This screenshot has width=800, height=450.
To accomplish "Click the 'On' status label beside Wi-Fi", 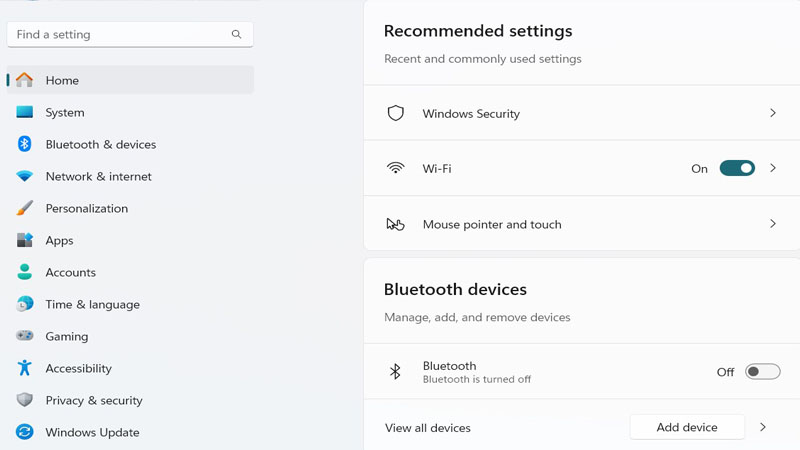I will 699,169.
